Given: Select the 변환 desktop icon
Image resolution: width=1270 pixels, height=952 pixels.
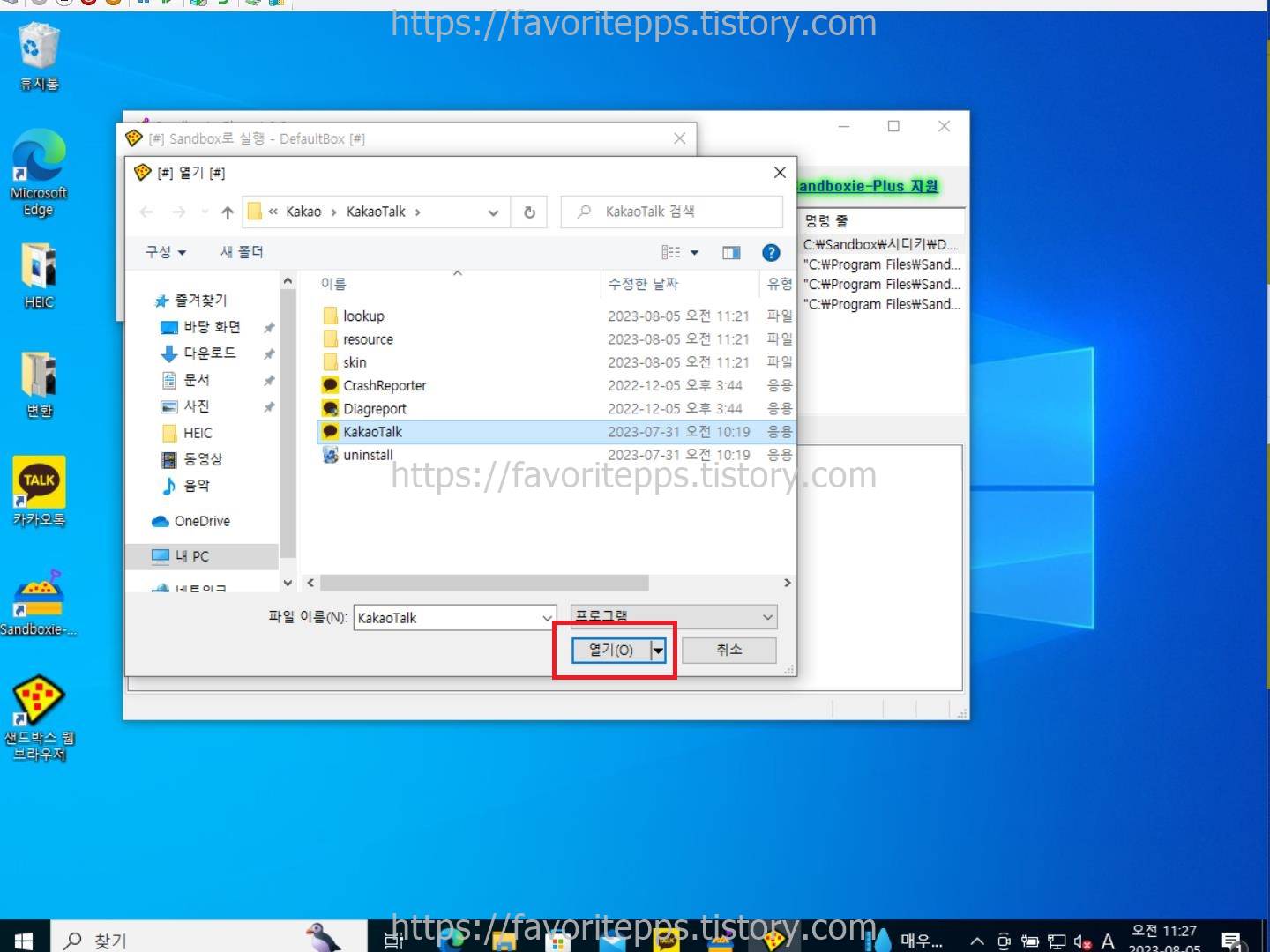Looking at the screenshot, I should pyautogui.click(x=39, y=383).
